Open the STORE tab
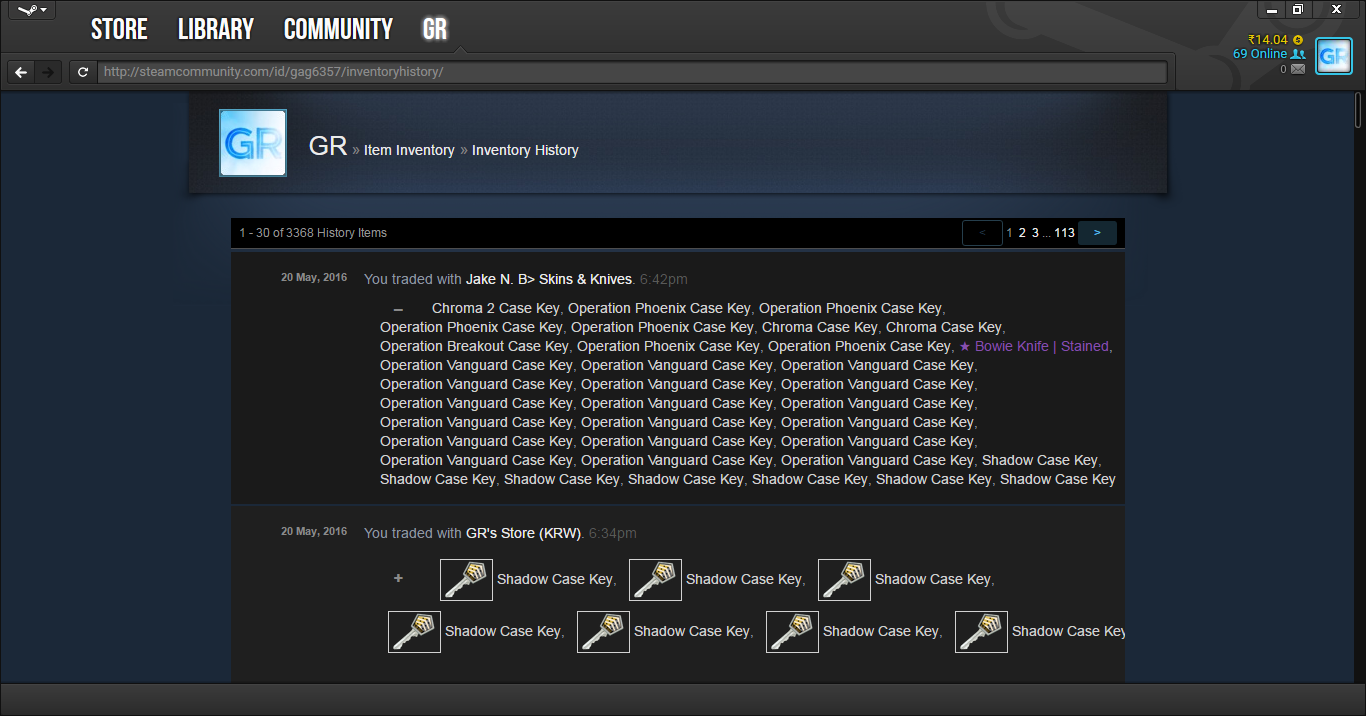The height and width of the screenshot is (716, 1366). click(x=119, y=30)
